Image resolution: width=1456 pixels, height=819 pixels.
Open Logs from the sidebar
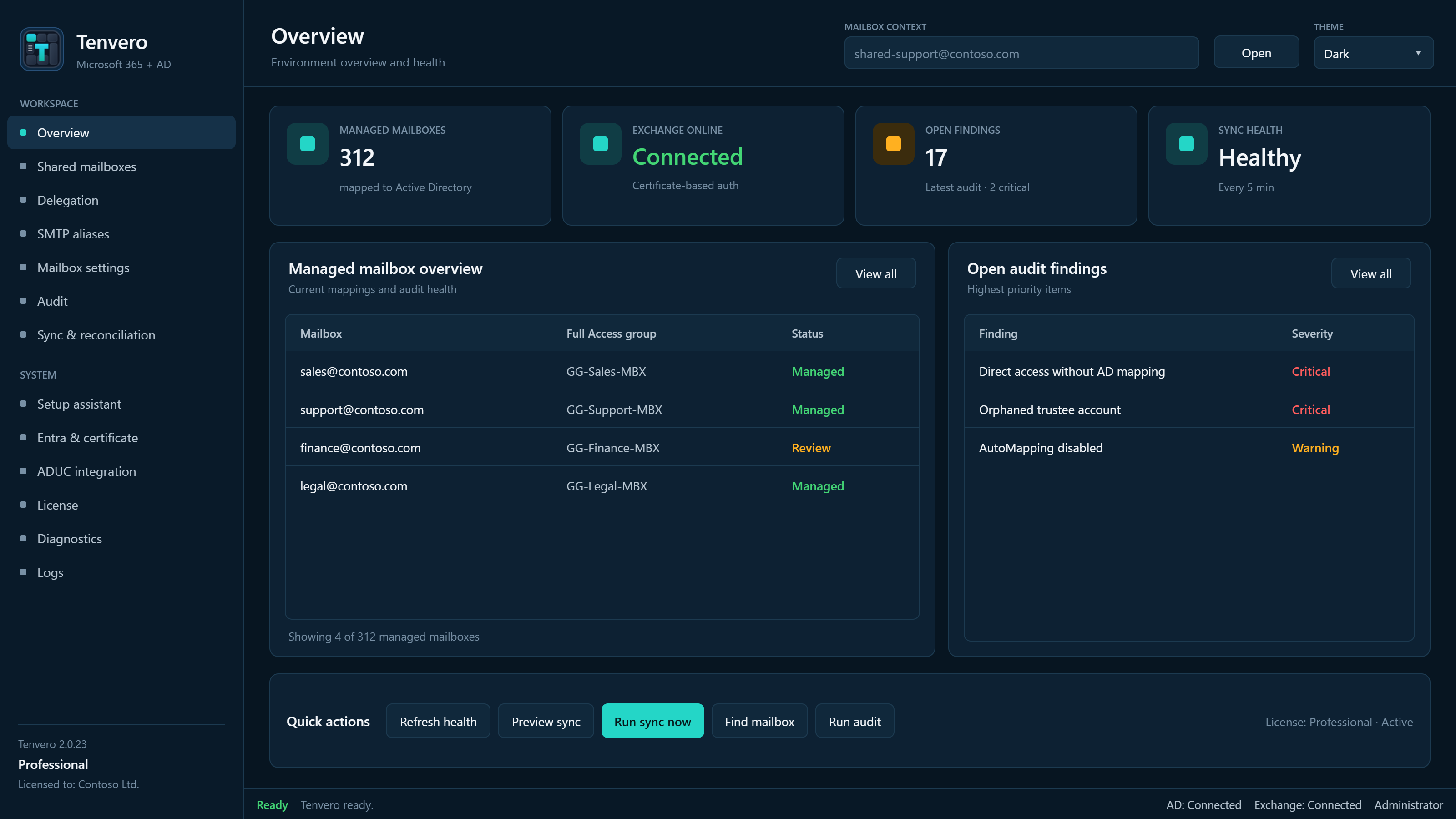click(x=121, y=572)
